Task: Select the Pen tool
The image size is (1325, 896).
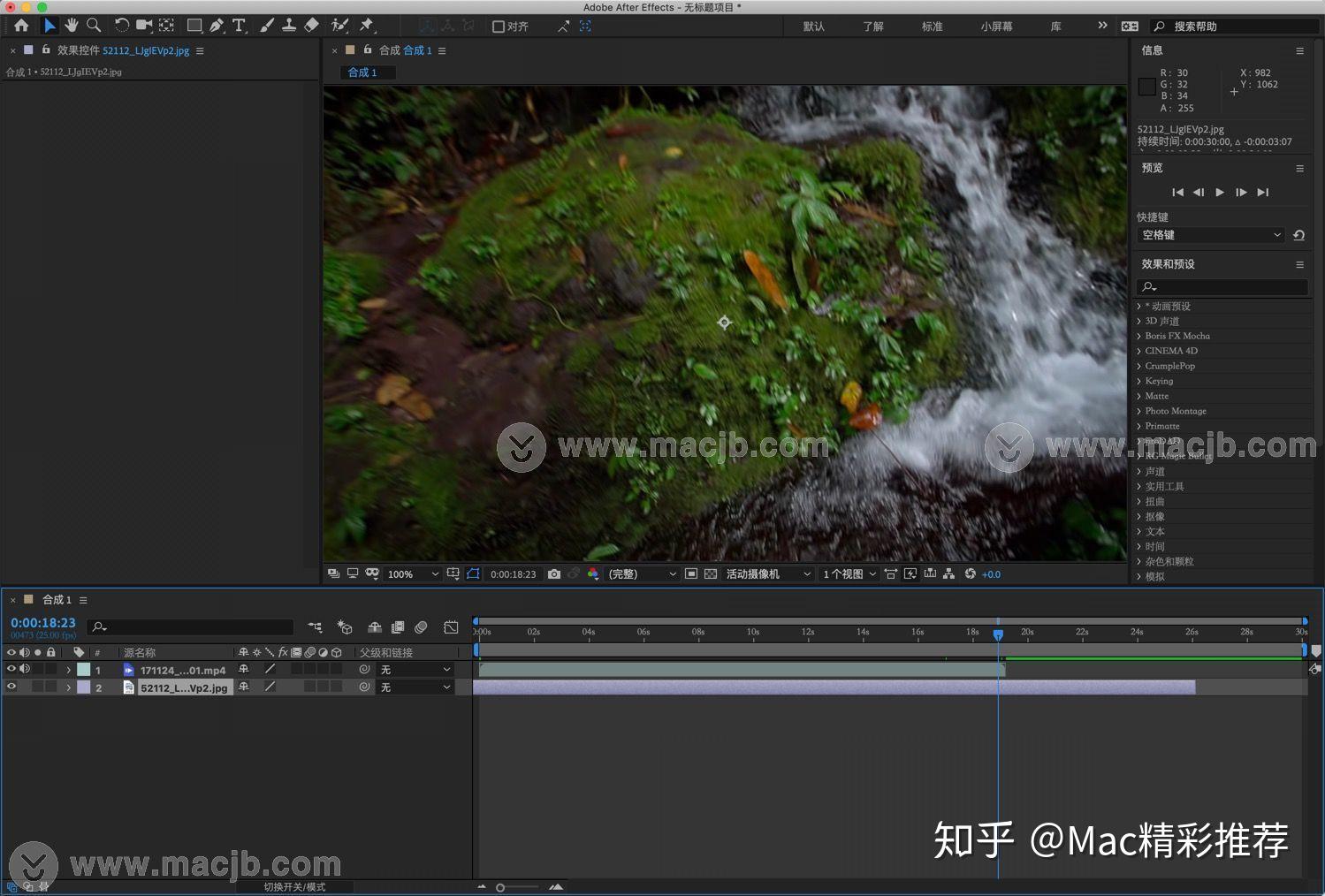Action: click(x=217, y=26)
